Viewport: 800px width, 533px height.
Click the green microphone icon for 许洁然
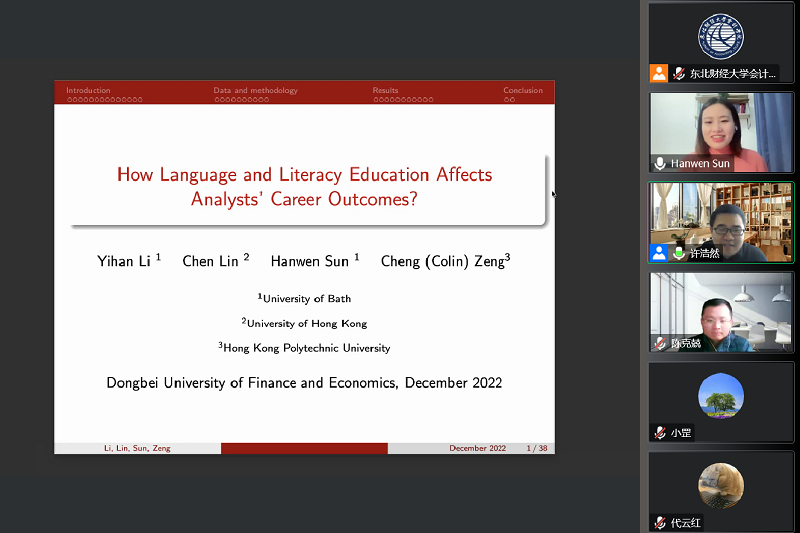tap(679, 253)
